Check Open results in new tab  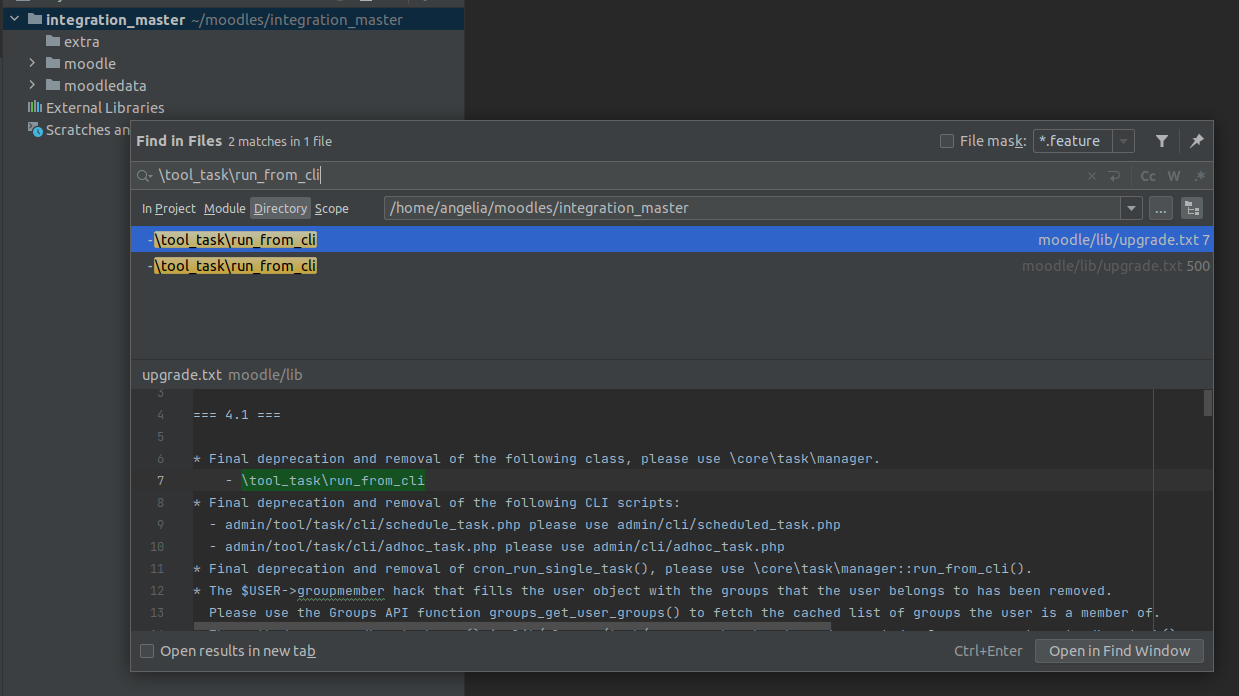coord(147,651)
